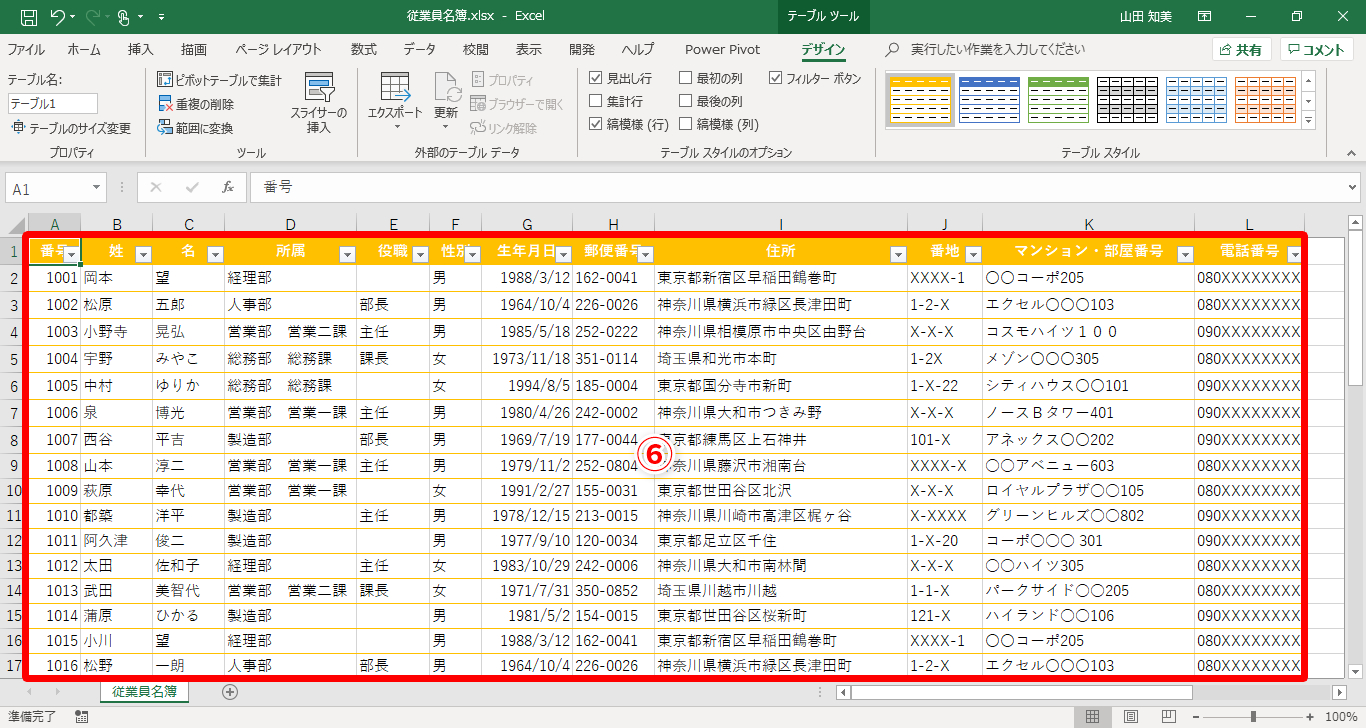Switch to the データ tab
The width and height of the screenshot is (1366, 728).
pos(420,49)
